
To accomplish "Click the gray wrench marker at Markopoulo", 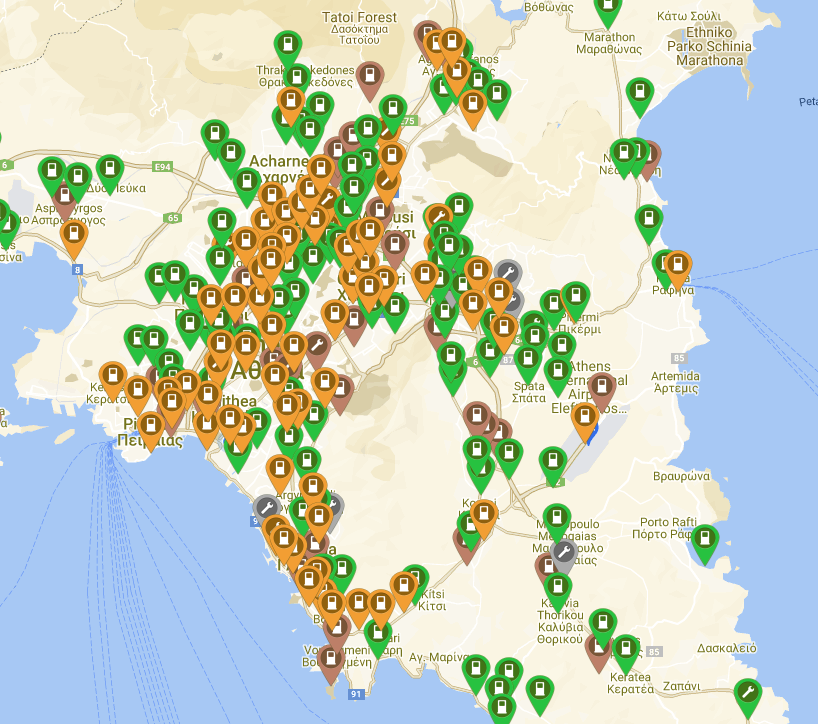I will pyautogui.click(x=563, y=556).
